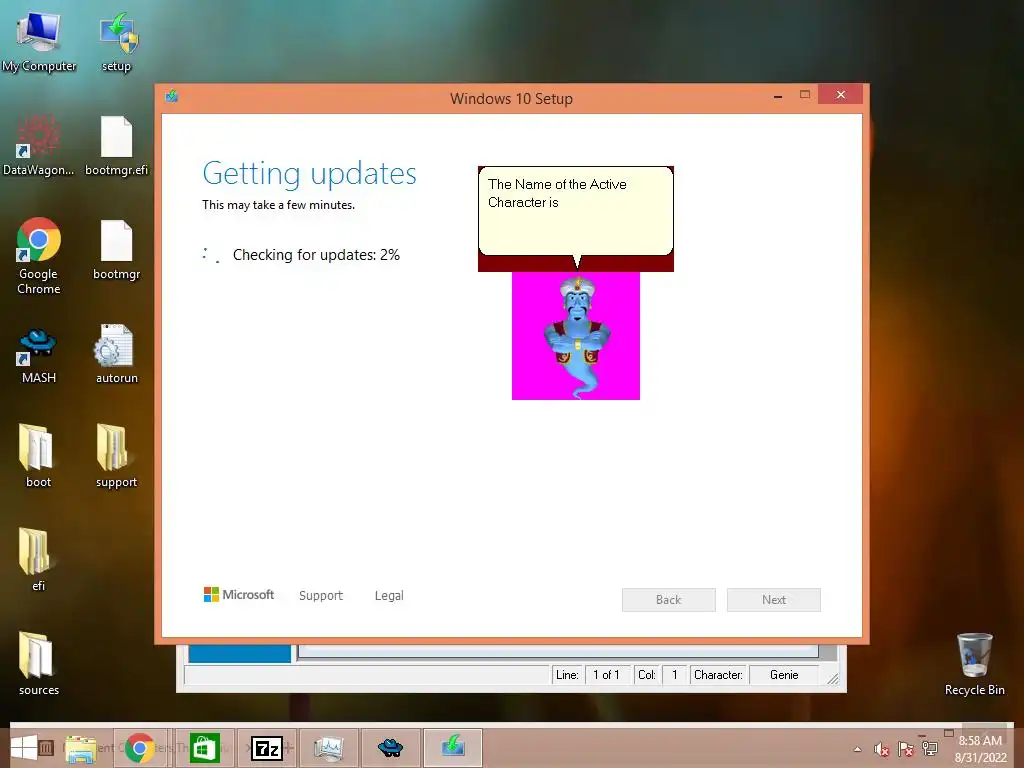Select the sources folder icon
This screenshot has width=1024, height=768.
click(39, 663)
